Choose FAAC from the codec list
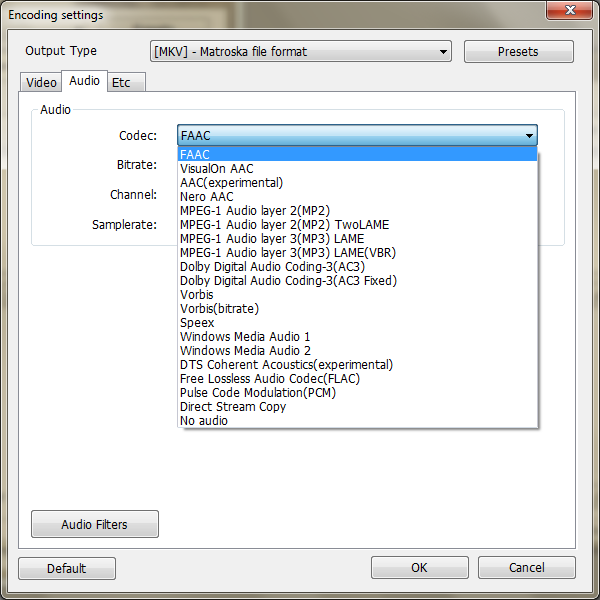The width and height of the screenshot is (600, 600). coord(357,155)
